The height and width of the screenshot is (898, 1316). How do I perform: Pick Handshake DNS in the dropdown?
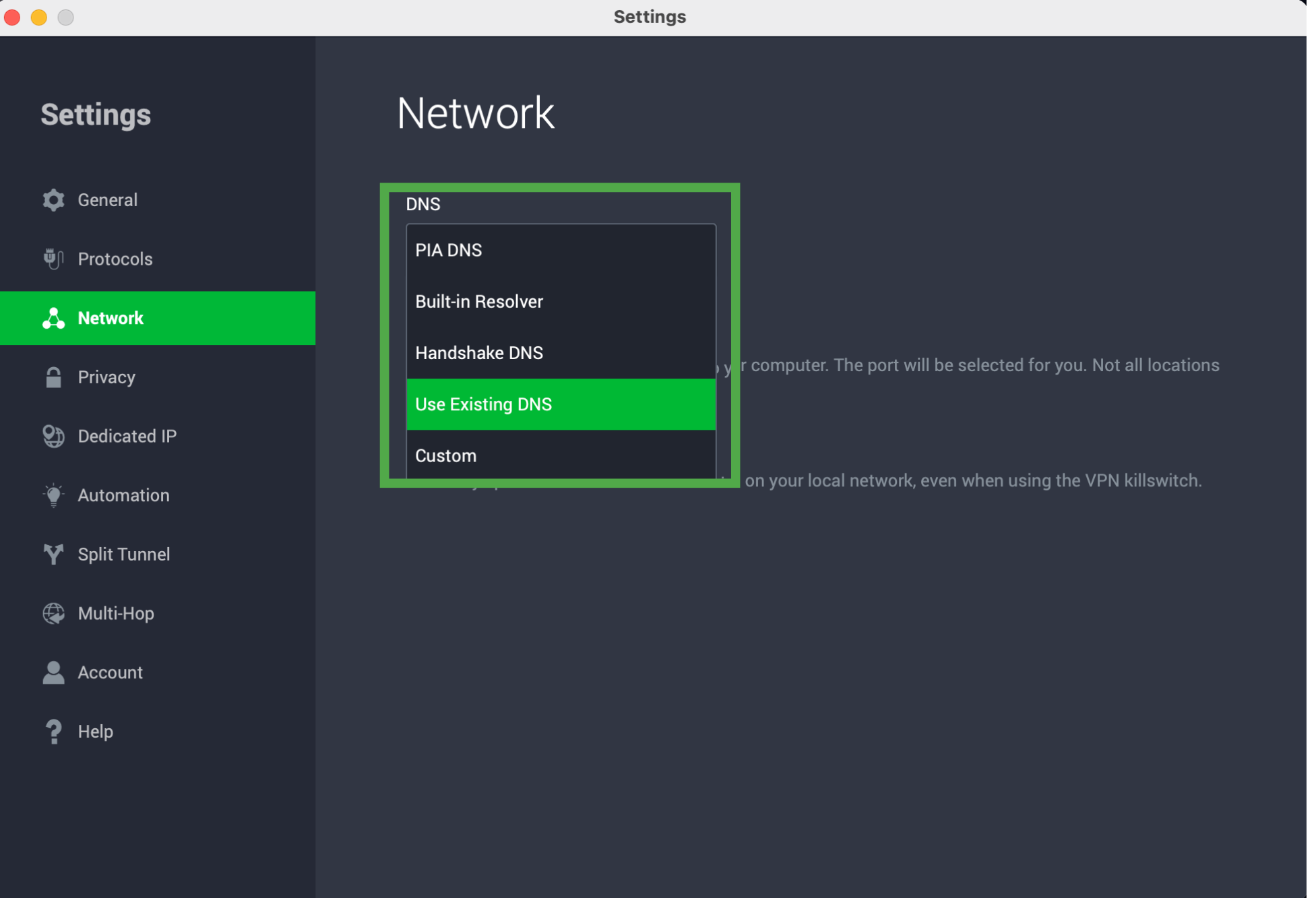(x=561, y=353)
